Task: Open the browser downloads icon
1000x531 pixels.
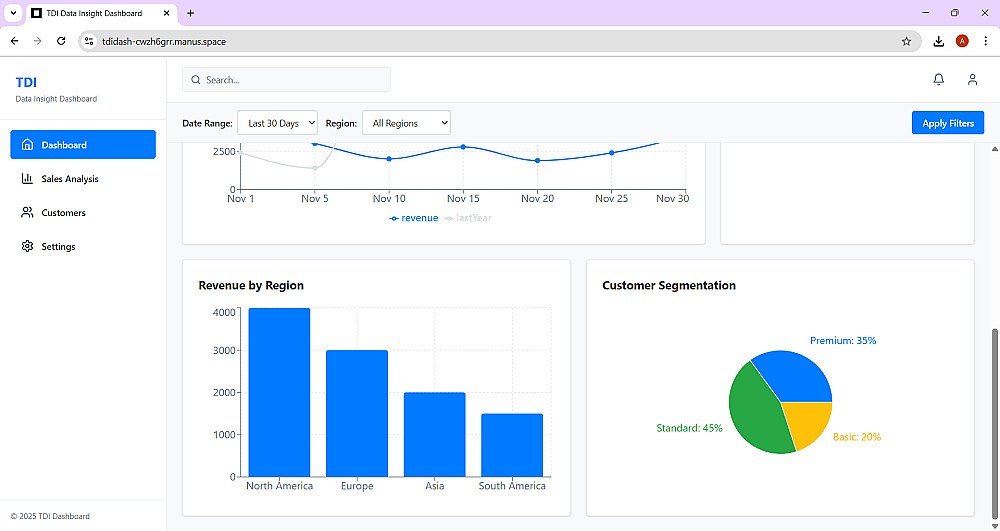Action: tap(938, 41)
